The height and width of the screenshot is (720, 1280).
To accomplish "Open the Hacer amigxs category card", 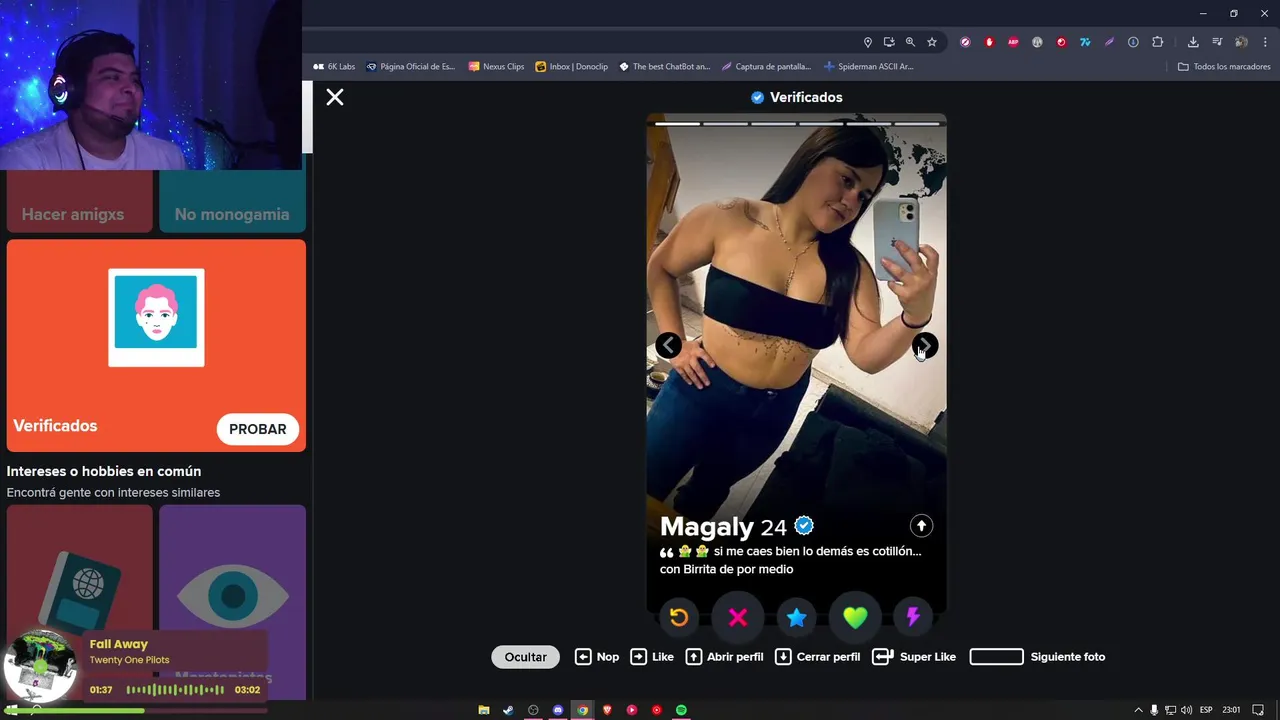I will click(x=80, y=201).
